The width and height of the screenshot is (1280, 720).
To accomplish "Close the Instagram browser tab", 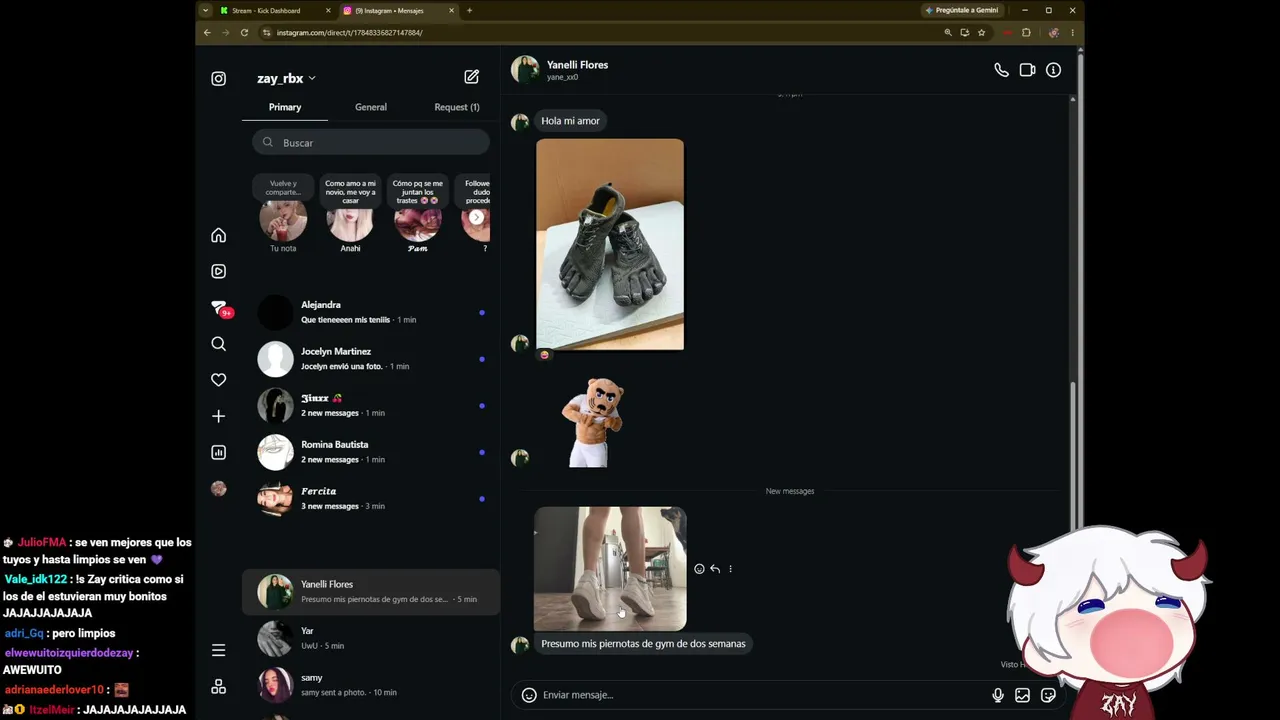I will pyautogui.click(x=451, y=11).
